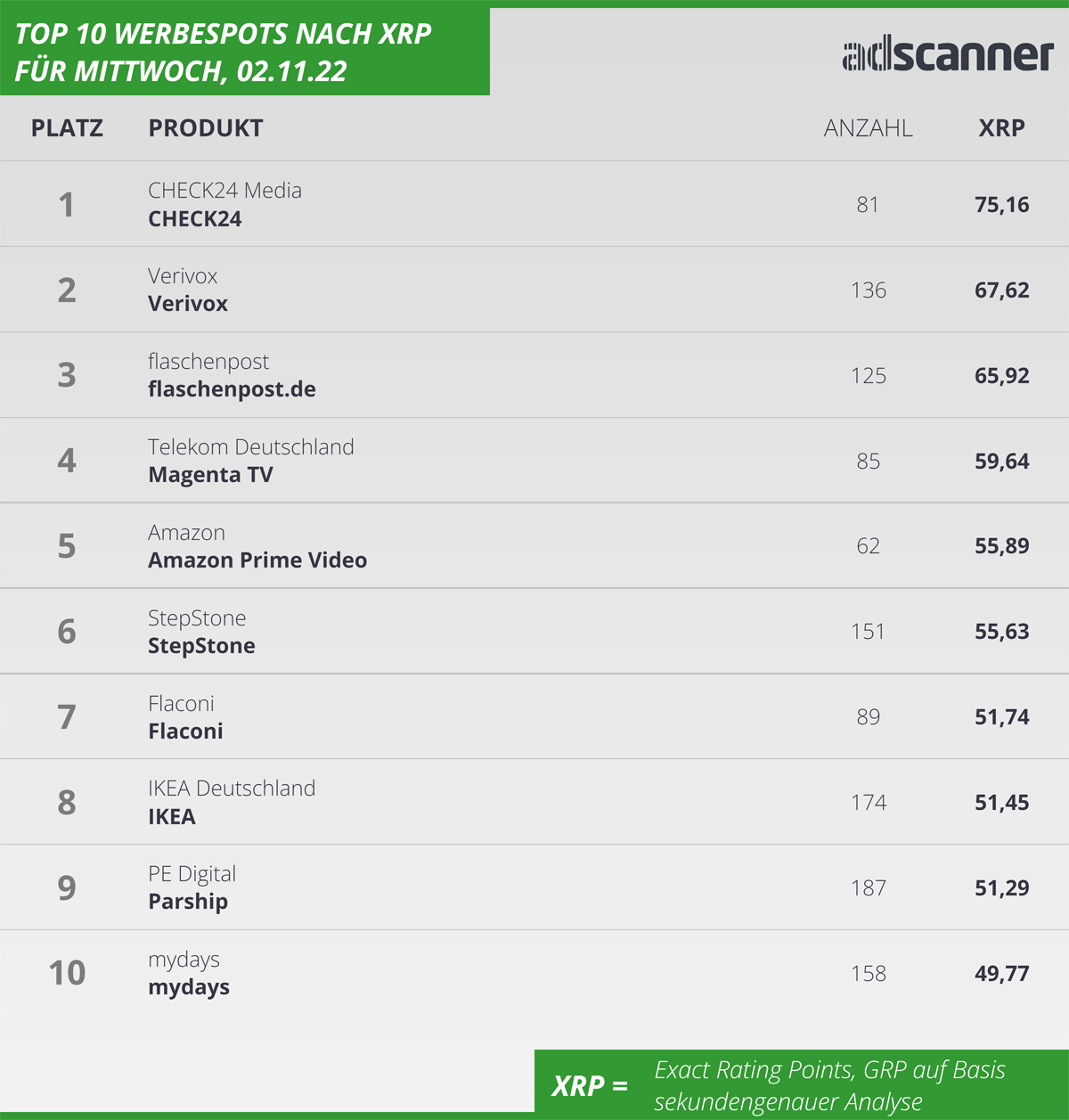1069x1120 pixels.
Task: Select the StepStone product name
Action: 201,646
